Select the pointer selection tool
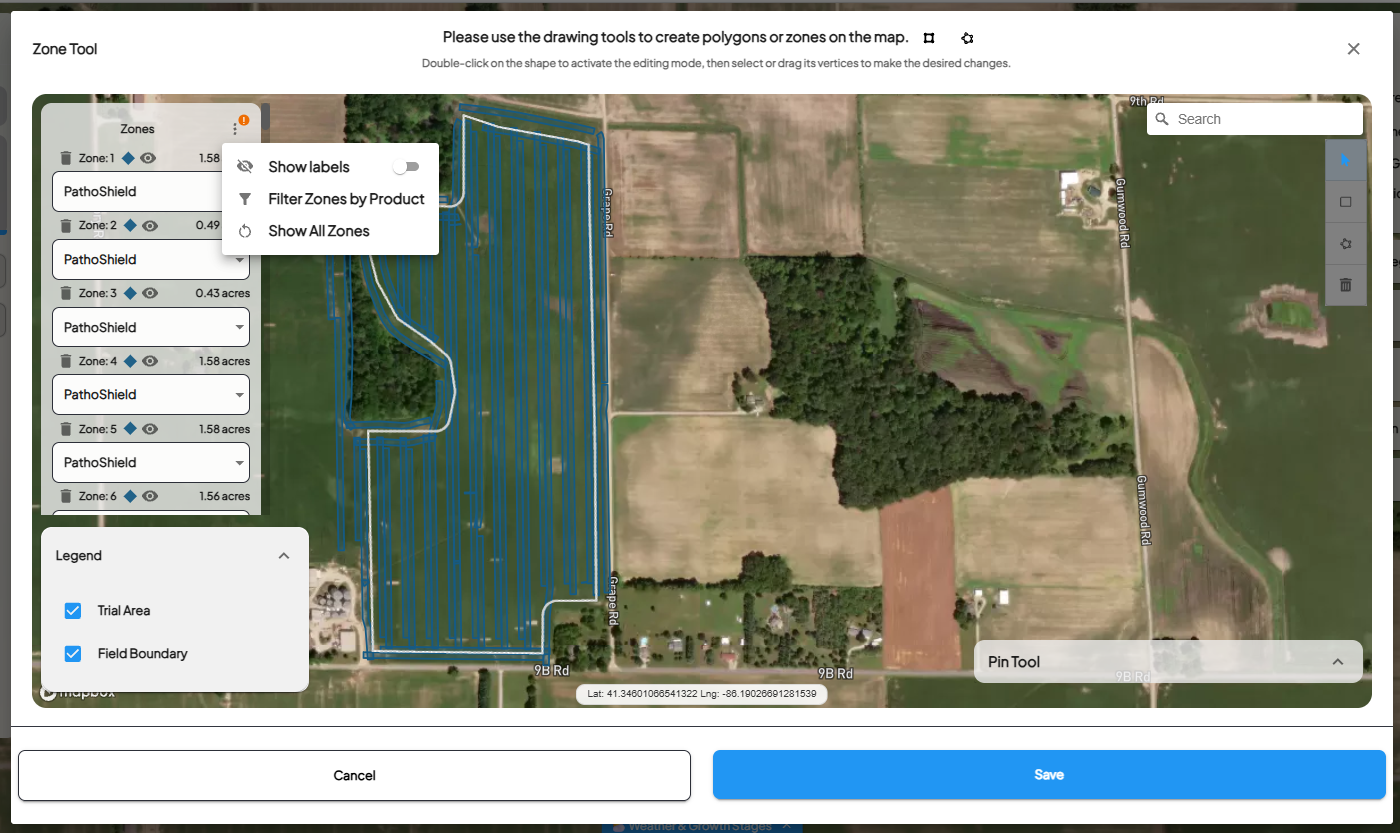The image size is (1400, 833). pyautogui.click(x=1345, y=160)
